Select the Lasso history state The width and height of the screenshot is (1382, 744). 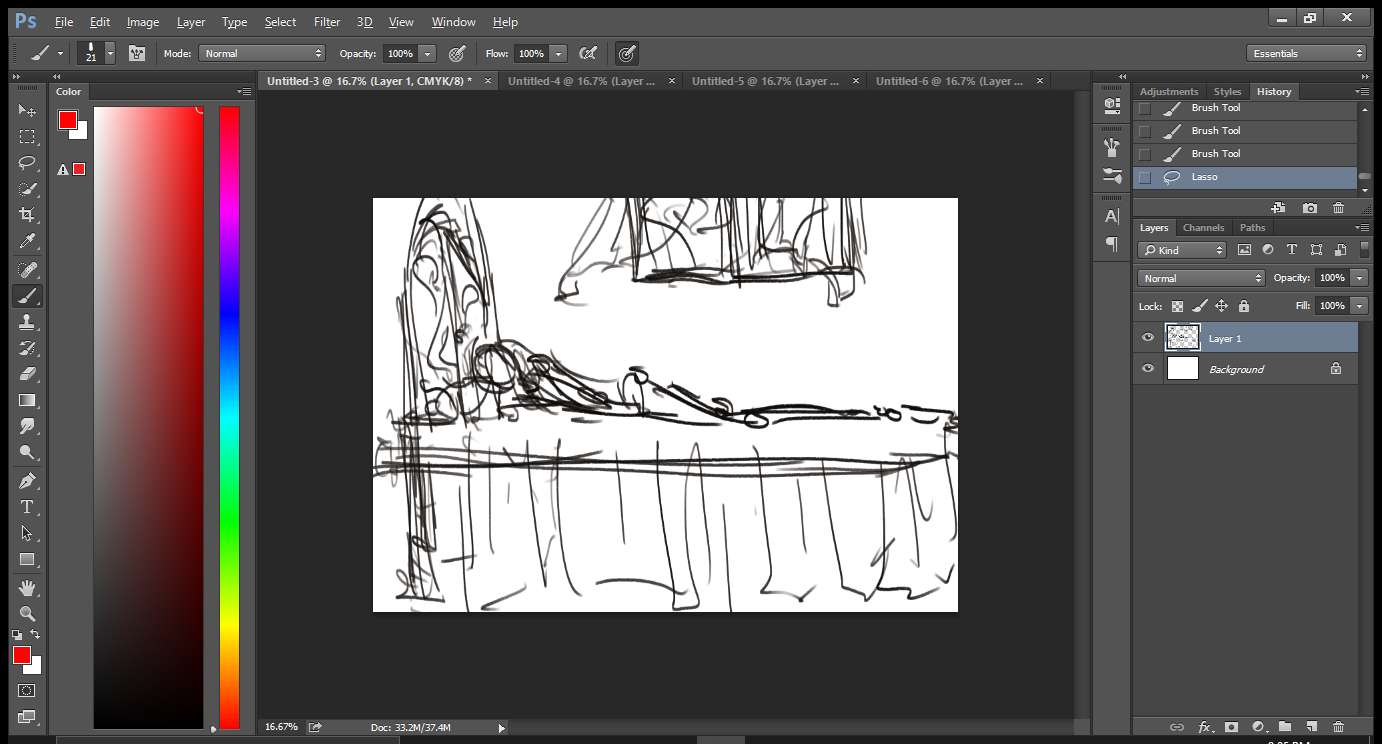pyautogui.click(x=1245, y=177)
